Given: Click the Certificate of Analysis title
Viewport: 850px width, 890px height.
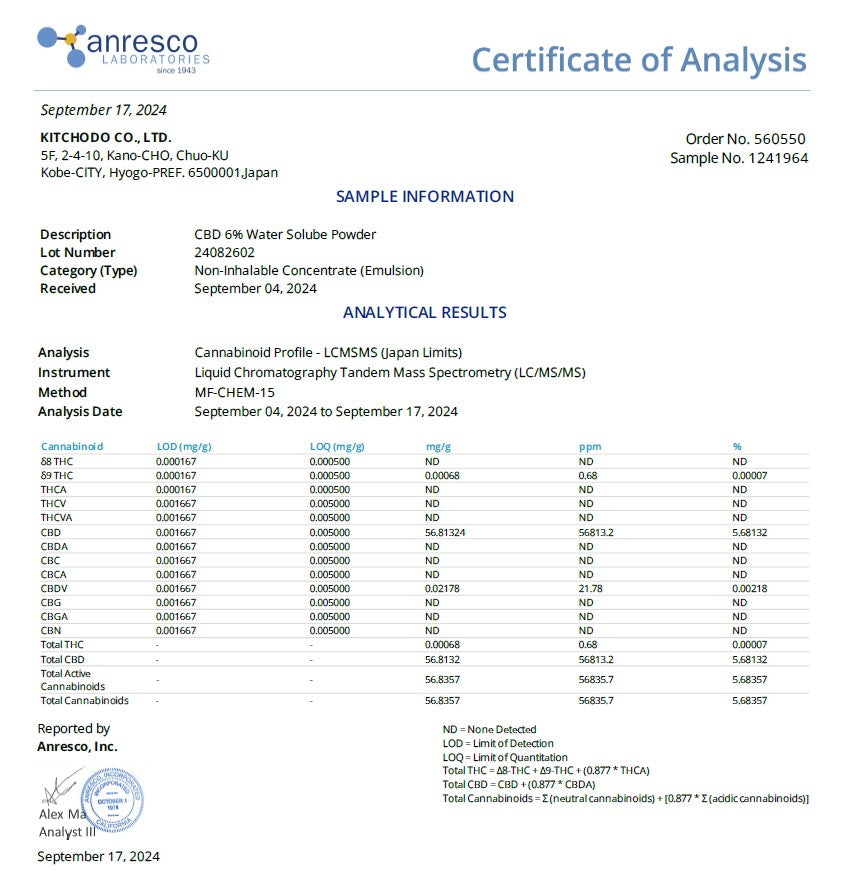Looking at the screenshot, I should click(x=639, y=60).
